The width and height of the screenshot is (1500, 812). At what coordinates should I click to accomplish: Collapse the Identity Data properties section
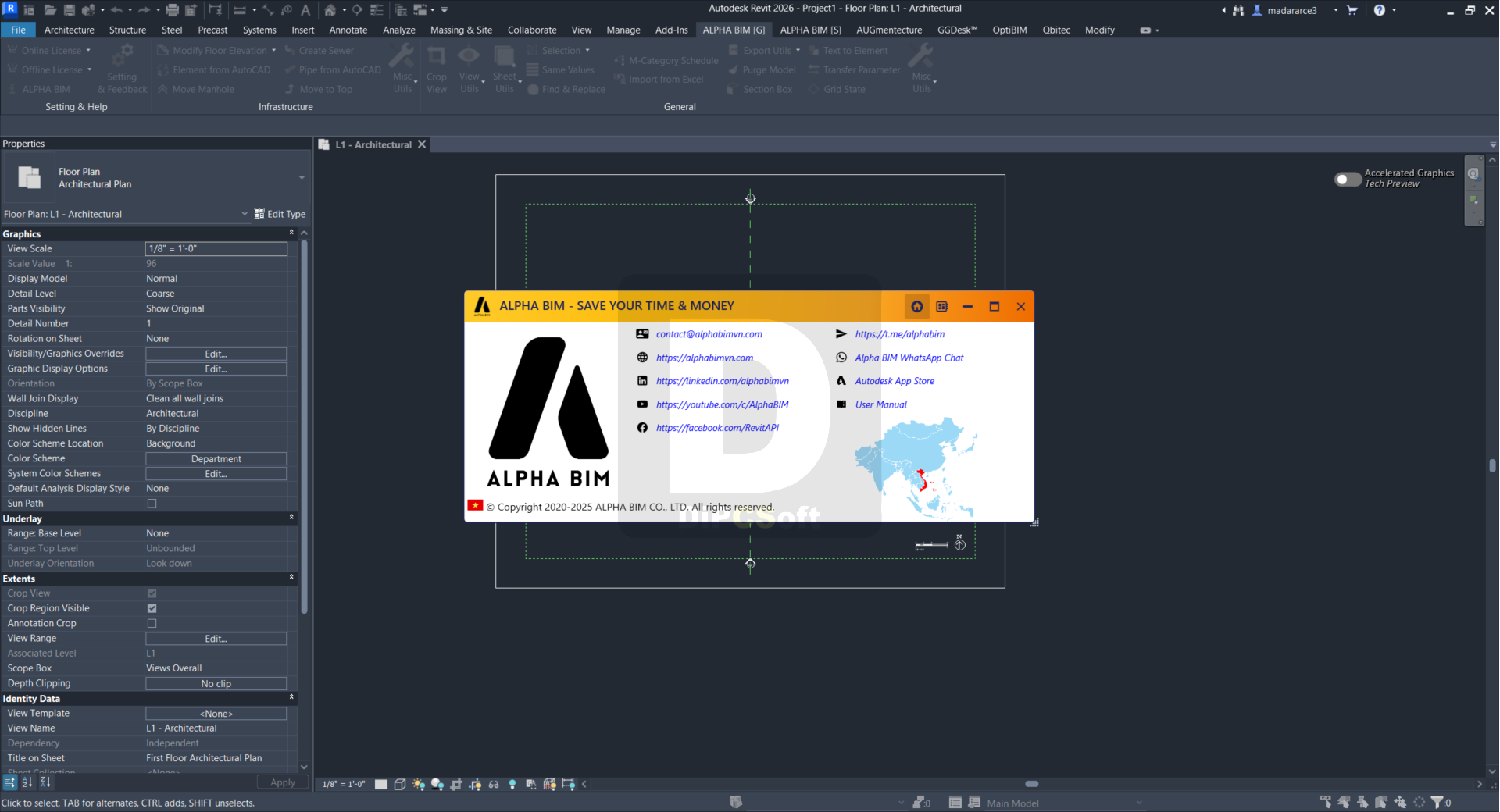point(291,697)
